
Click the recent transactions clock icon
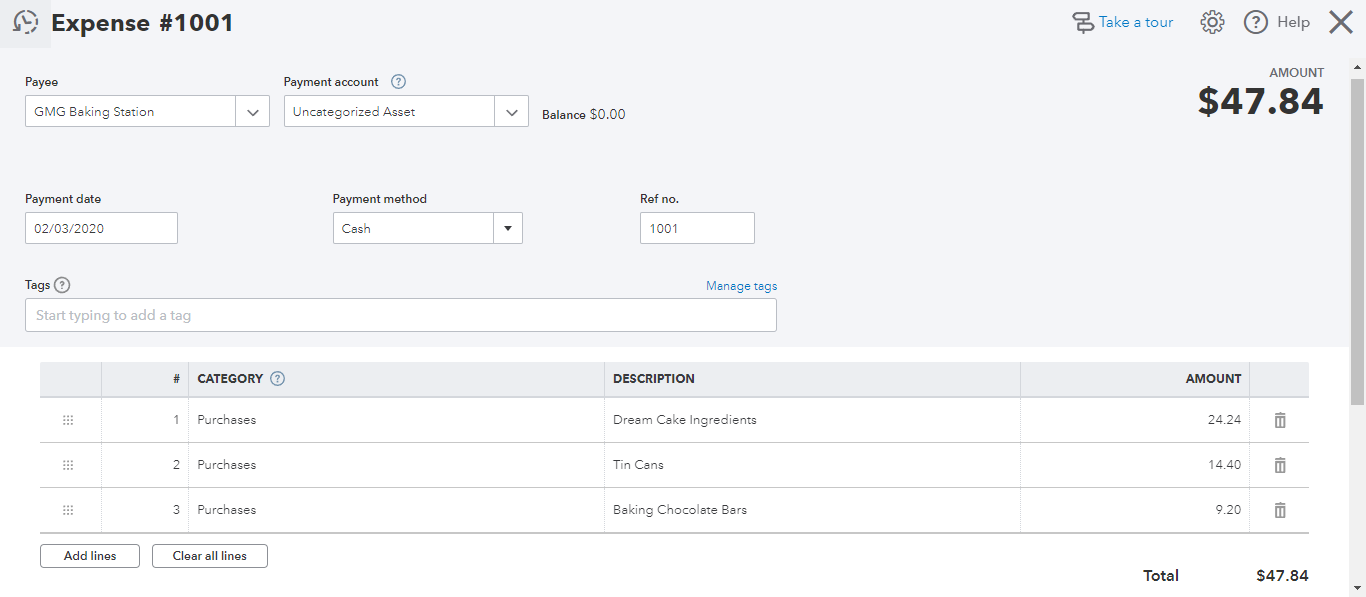pyautogui.click(x=26, y=22)
